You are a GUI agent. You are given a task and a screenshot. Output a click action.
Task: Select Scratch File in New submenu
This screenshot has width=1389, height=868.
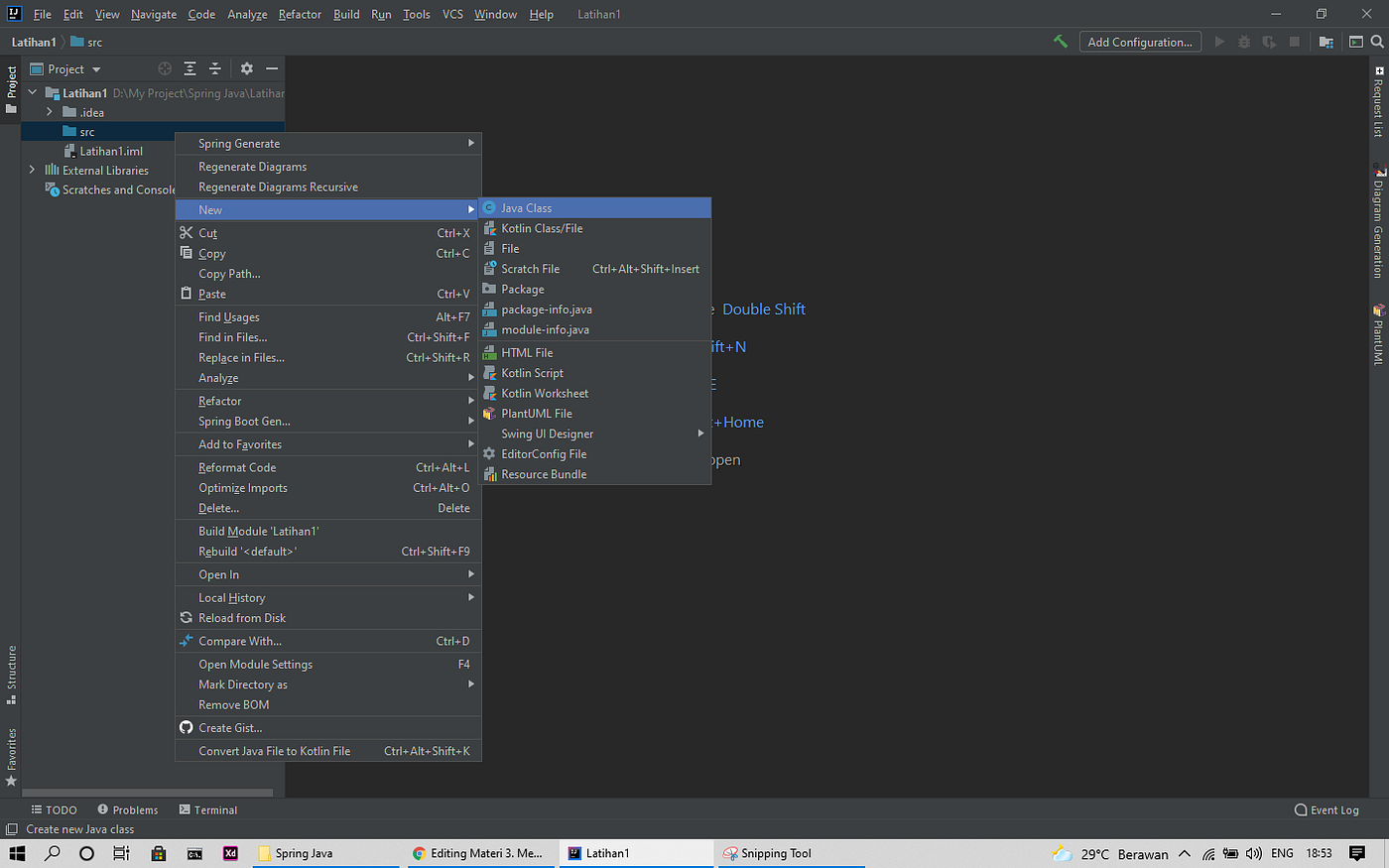click(x=595, y=269)
